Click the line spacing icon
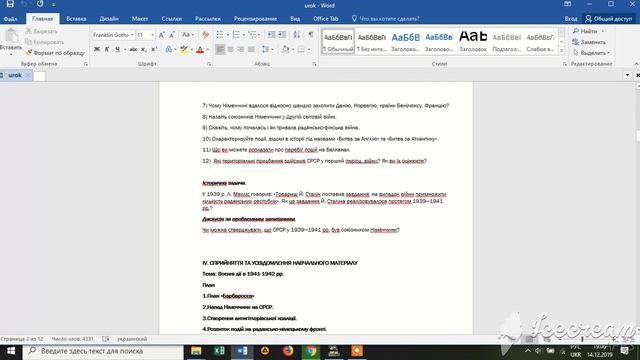The image size is (640, 360). tap(266, 49)
